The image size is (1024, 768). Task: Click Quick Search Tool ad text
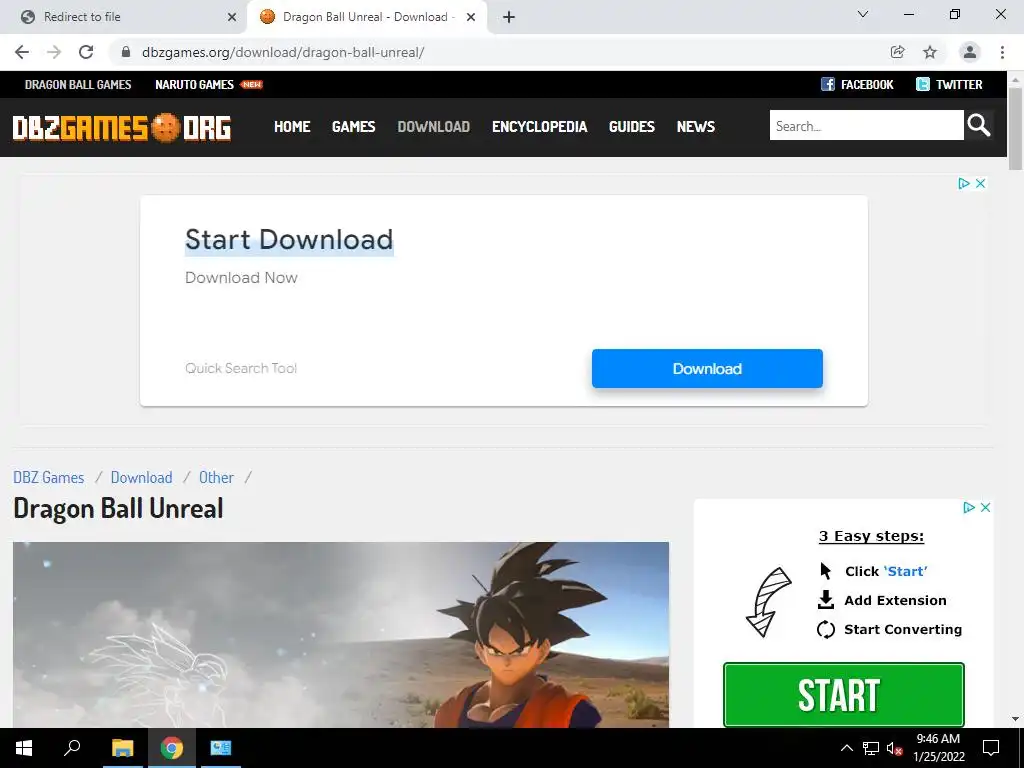coord(241,368)
